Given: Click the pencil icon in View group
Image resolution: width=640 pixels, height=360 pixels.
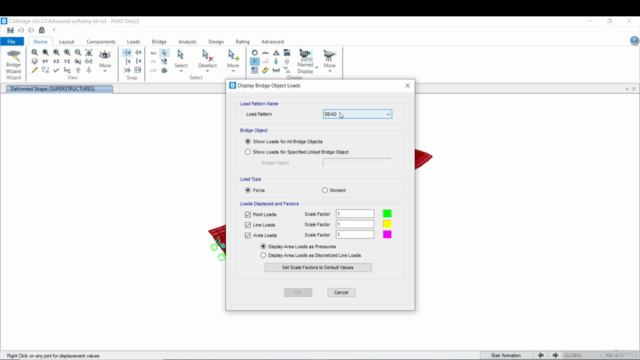Looking at the screenshot, I should (35, 70).
